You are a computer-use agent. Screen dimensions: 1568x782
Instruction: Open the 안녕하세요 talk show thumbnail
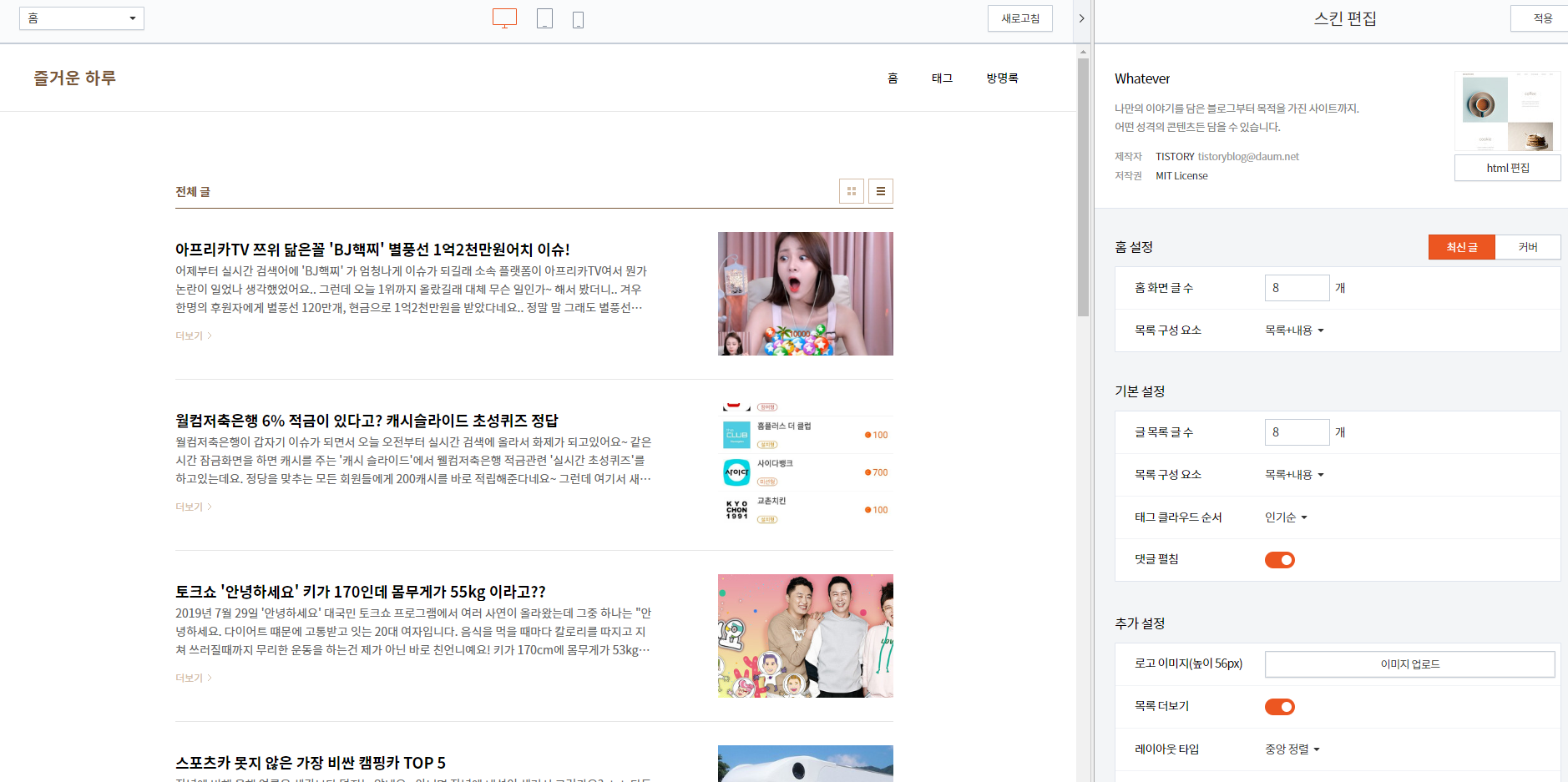click(806, 636)
